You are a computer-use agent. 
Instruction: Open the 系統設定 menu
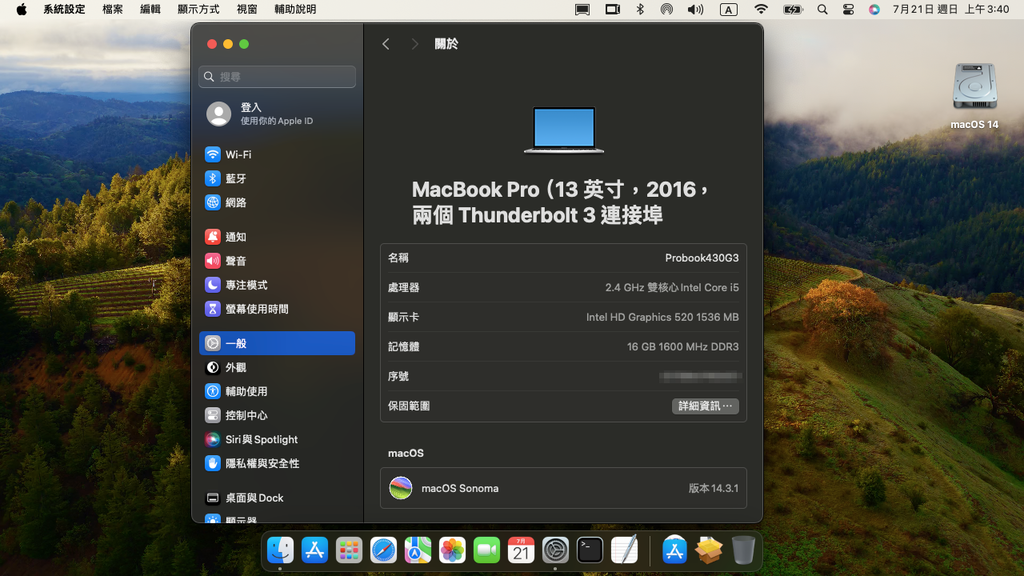(x=64, y=9)
